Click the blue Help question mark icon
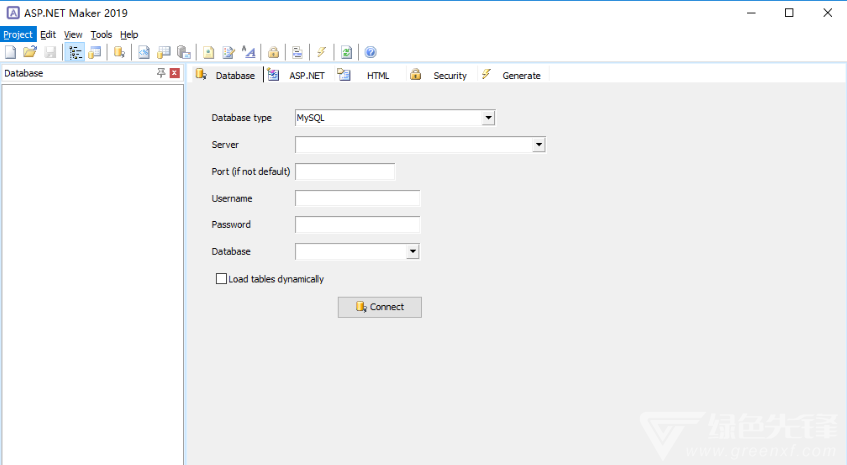 pos(370,52)
